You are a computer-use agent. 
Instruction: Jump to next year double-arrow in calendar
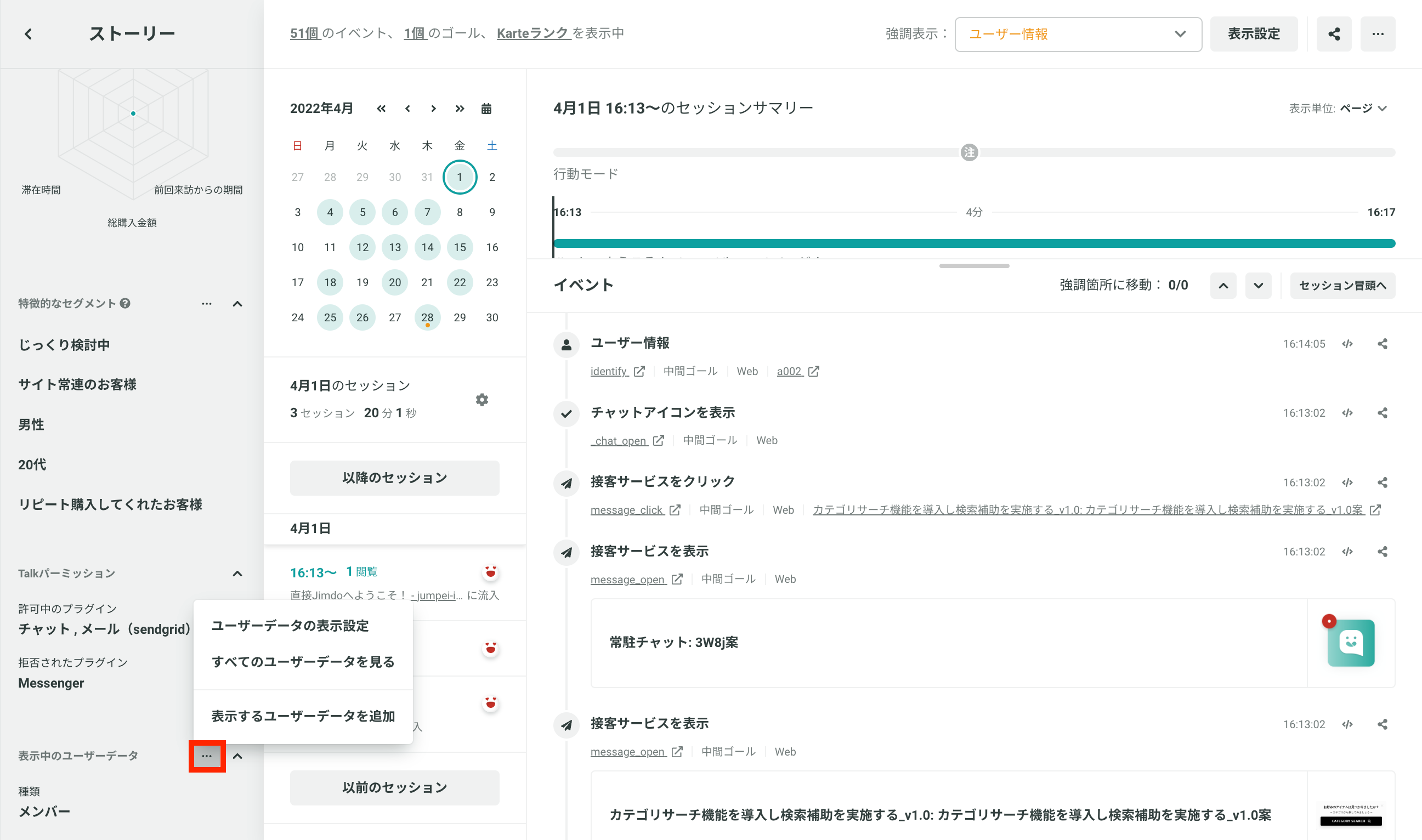point(460,109)
